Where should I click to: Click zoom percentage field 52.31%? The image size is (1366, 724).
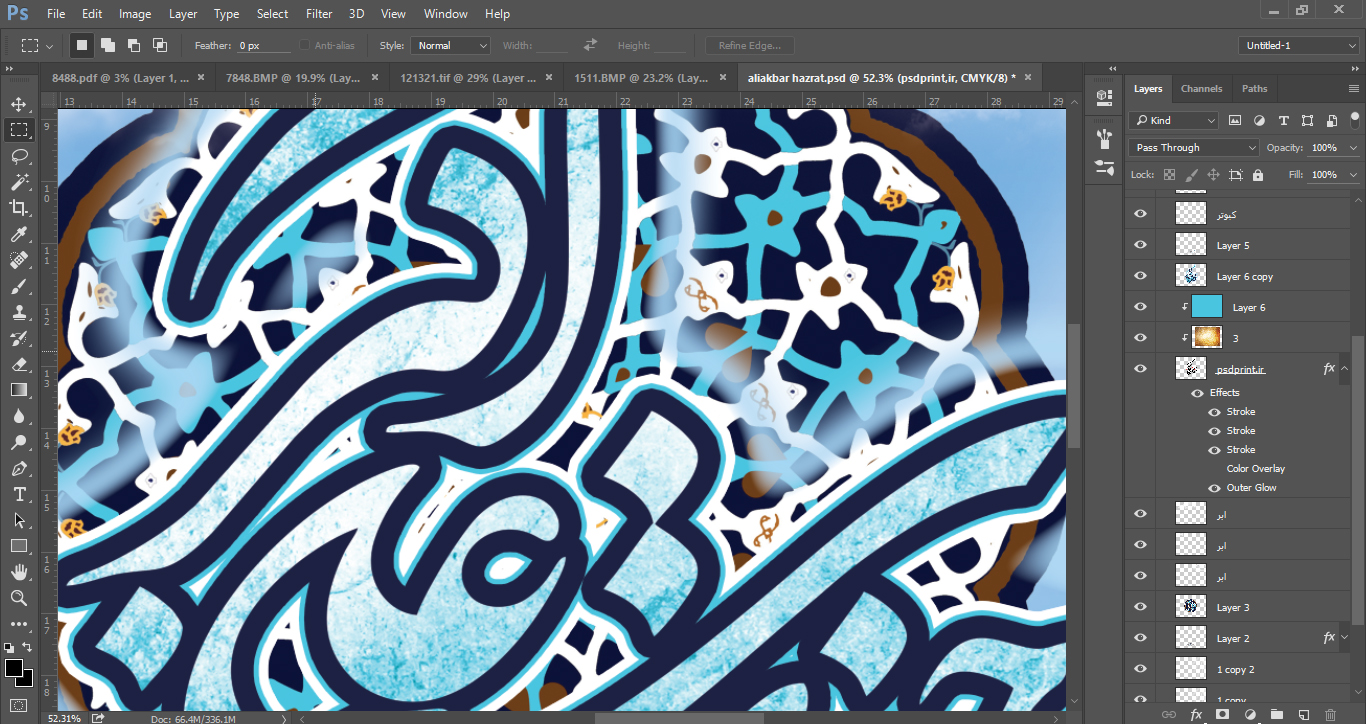tap(64, 718)
